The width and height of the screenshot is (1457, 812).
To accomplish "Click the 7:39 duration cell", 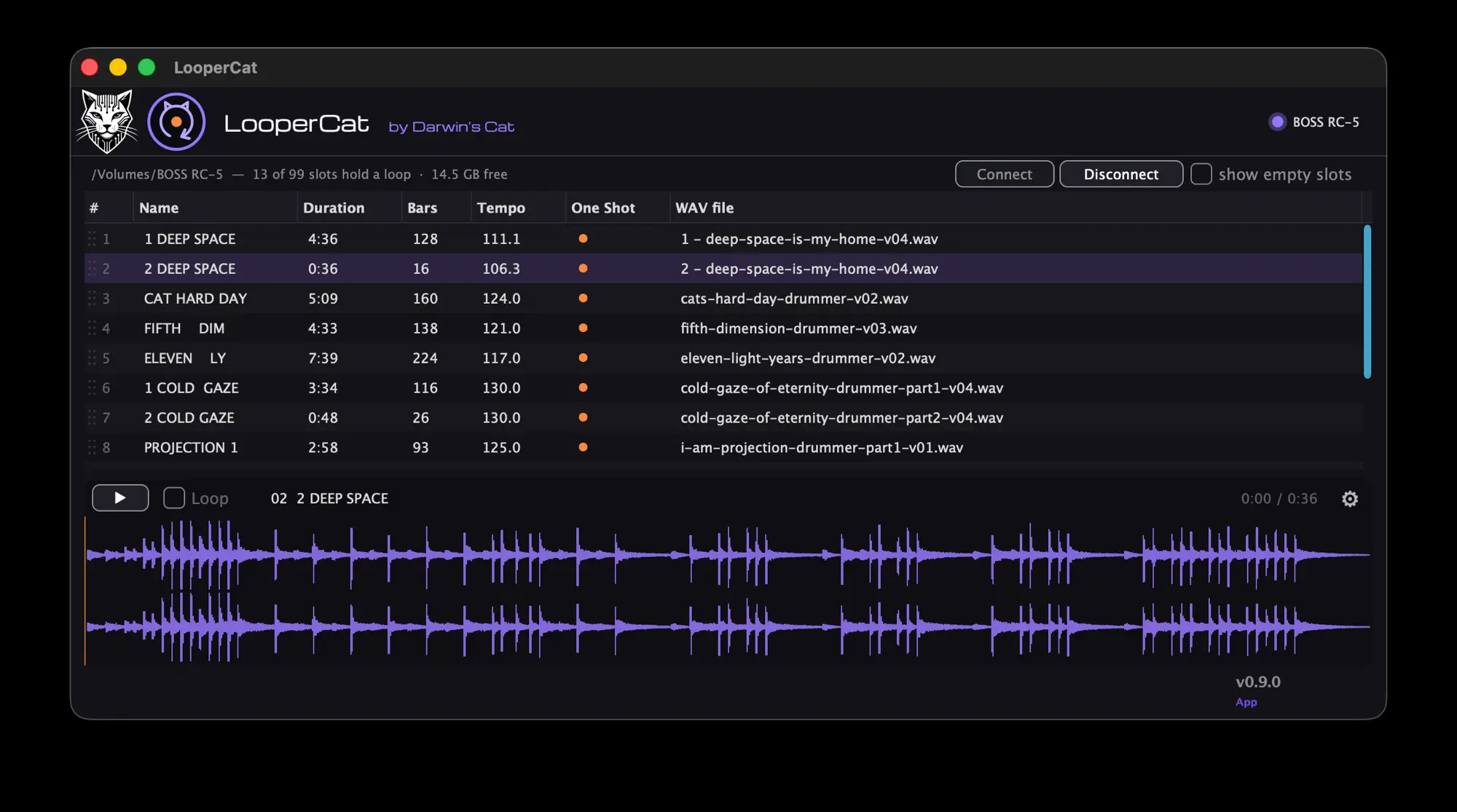I will click(x=323, y=358).
